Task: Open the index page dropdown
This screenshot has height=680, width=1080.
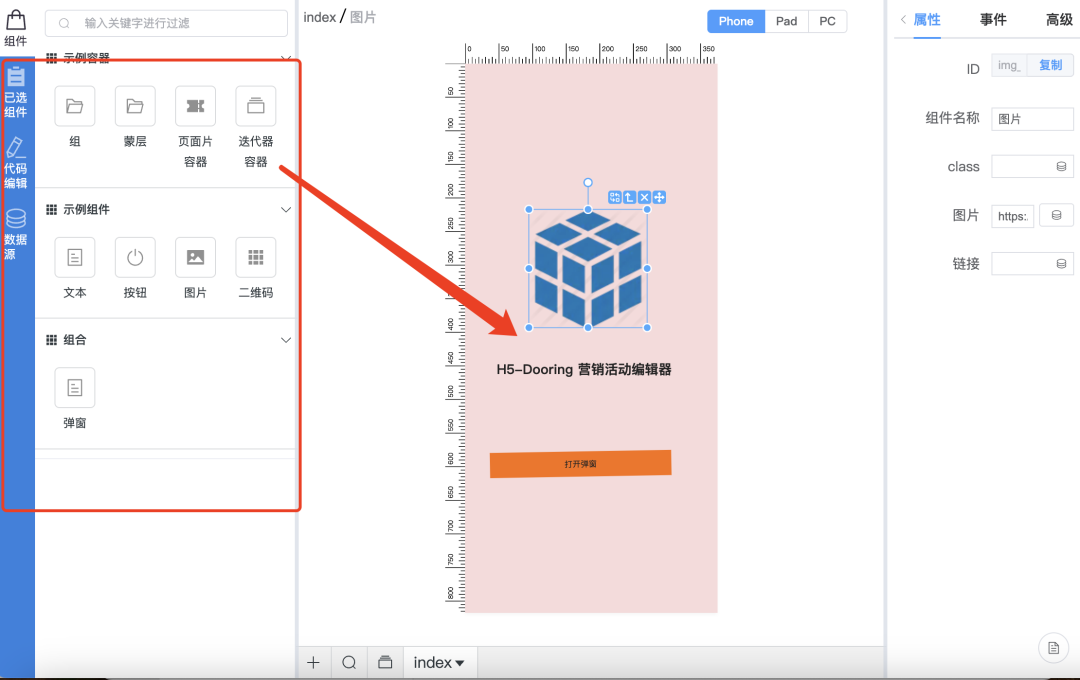Action: 439,663
